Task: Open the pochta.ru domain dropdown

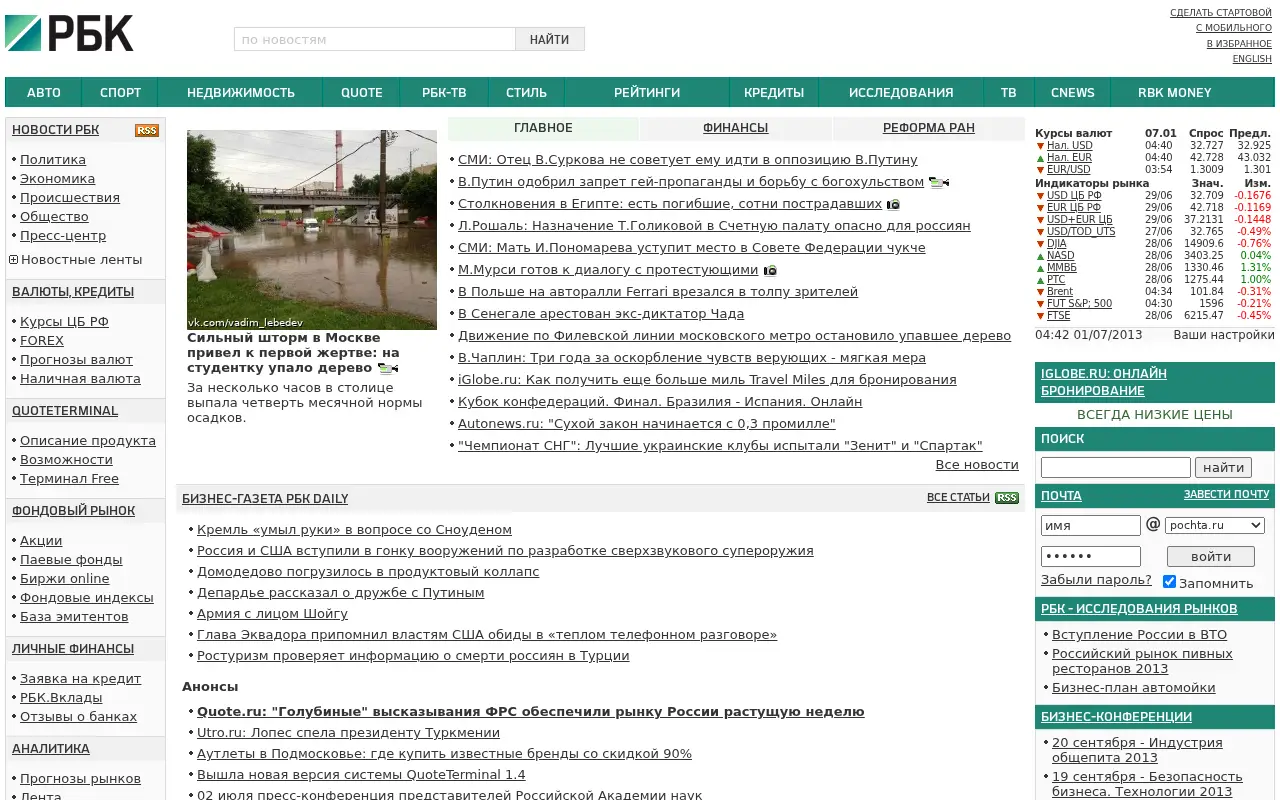Action: pos(1215,525)
